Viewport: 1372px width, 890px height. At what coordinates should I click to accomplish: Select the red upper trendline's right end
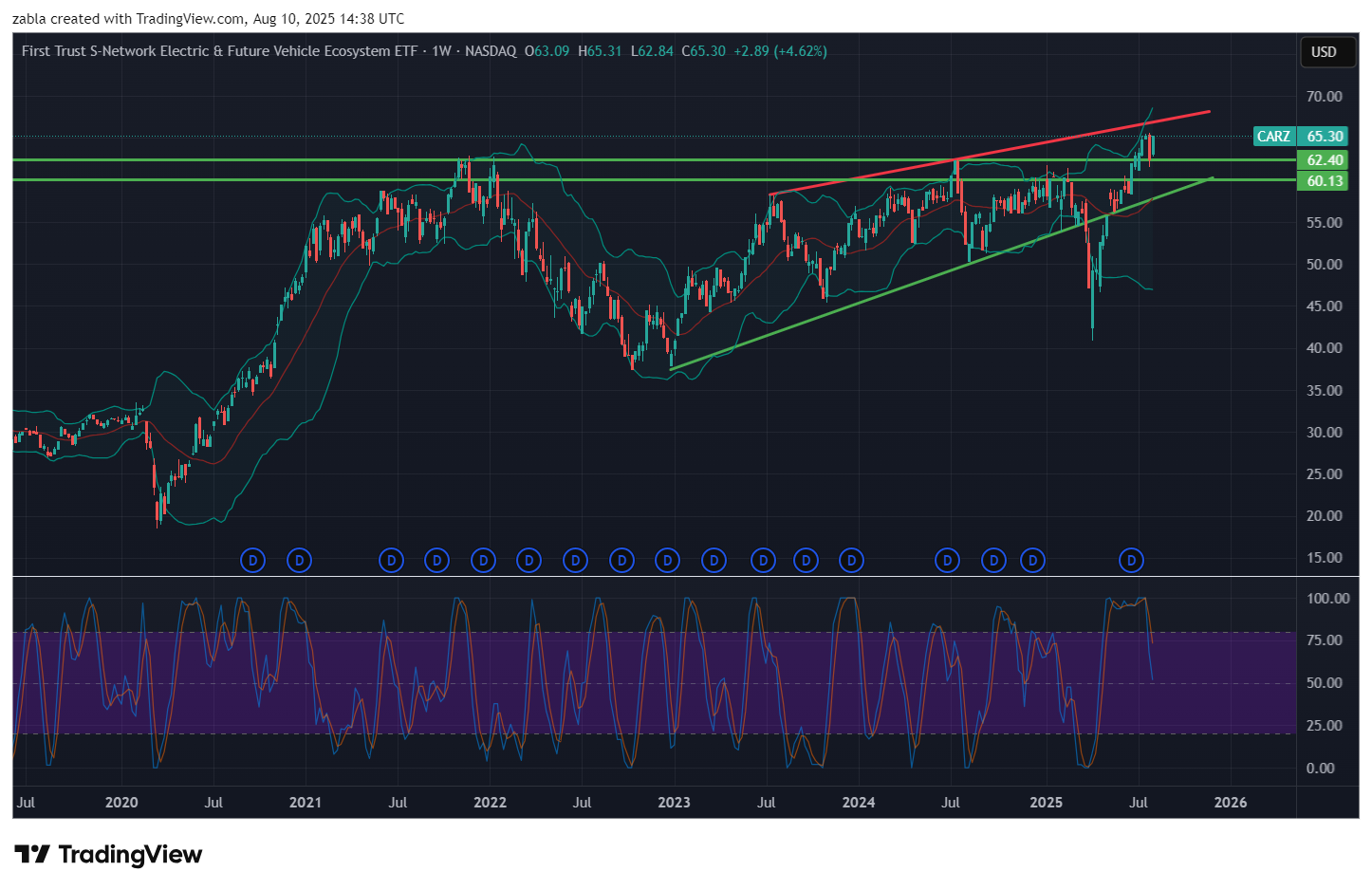pyautogui.click(x=1209, y=112)
